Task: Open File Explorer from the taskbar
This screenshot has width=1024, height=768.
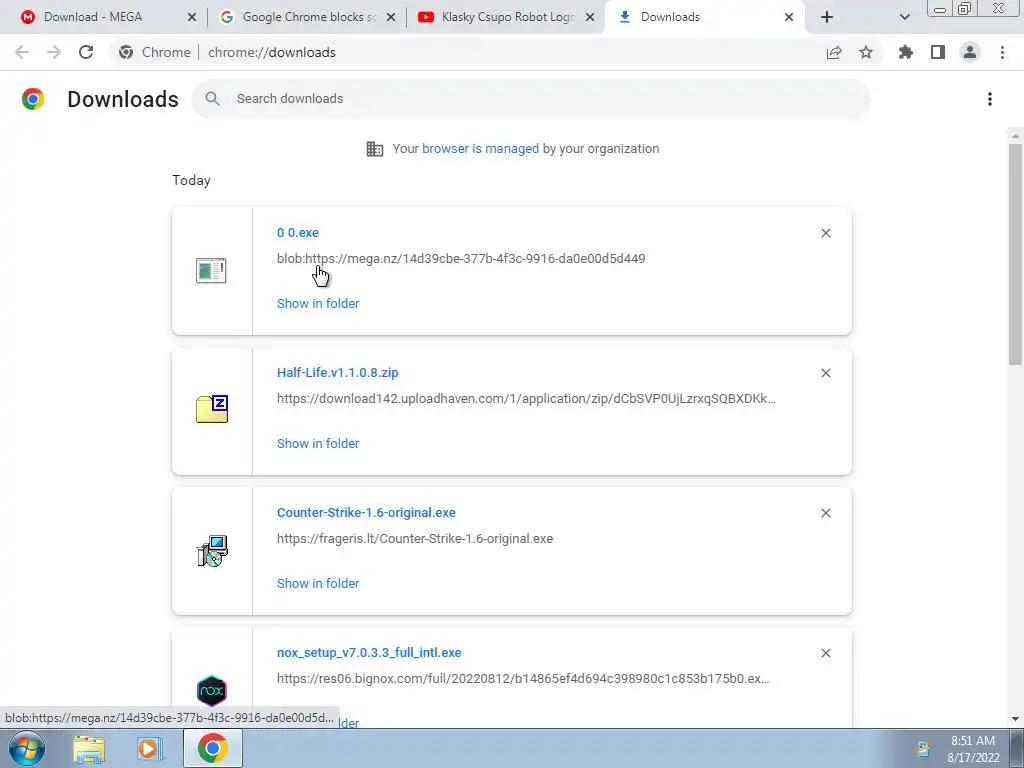Action: [89, 749]
